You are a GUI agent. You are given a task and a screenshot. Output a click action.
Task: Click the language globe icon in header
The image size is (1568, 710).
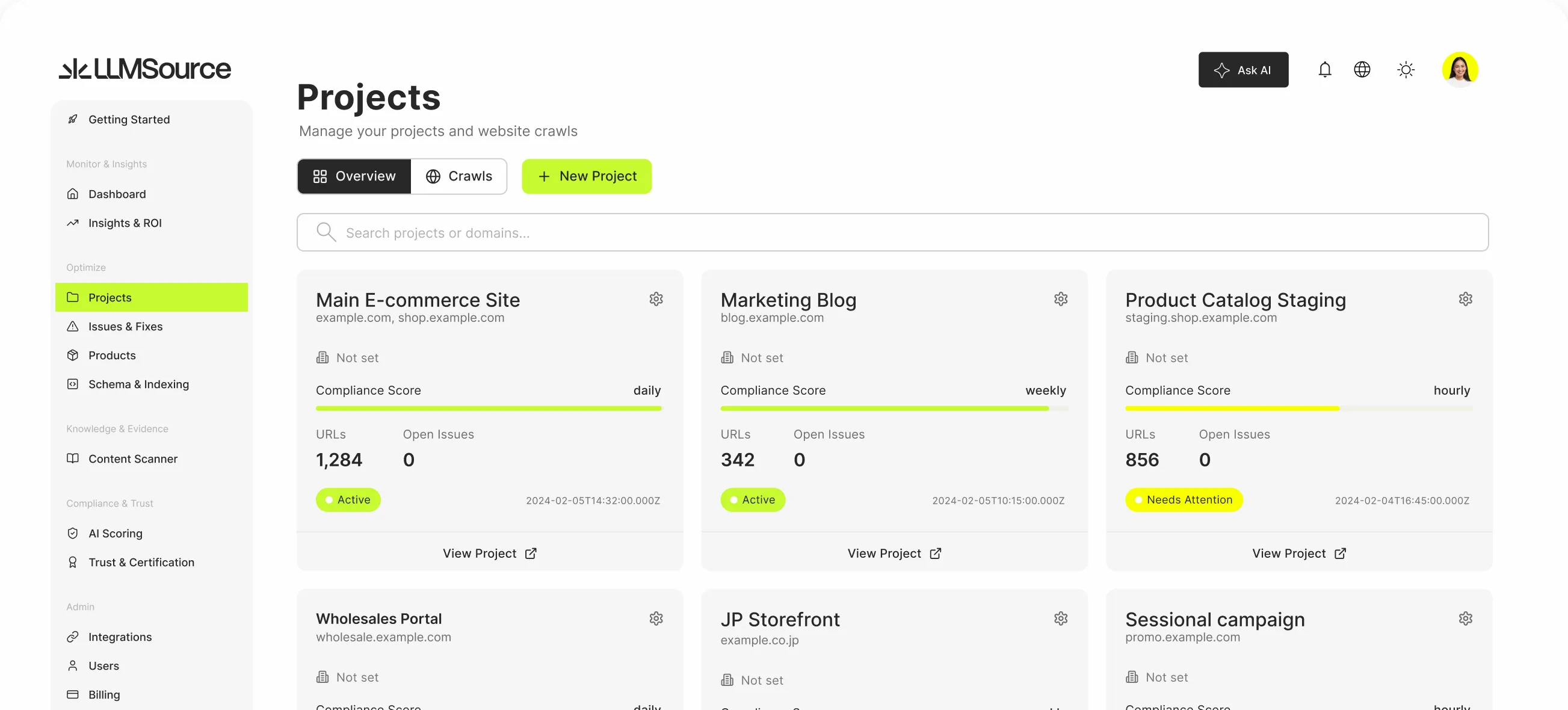tap(1362, 69)
